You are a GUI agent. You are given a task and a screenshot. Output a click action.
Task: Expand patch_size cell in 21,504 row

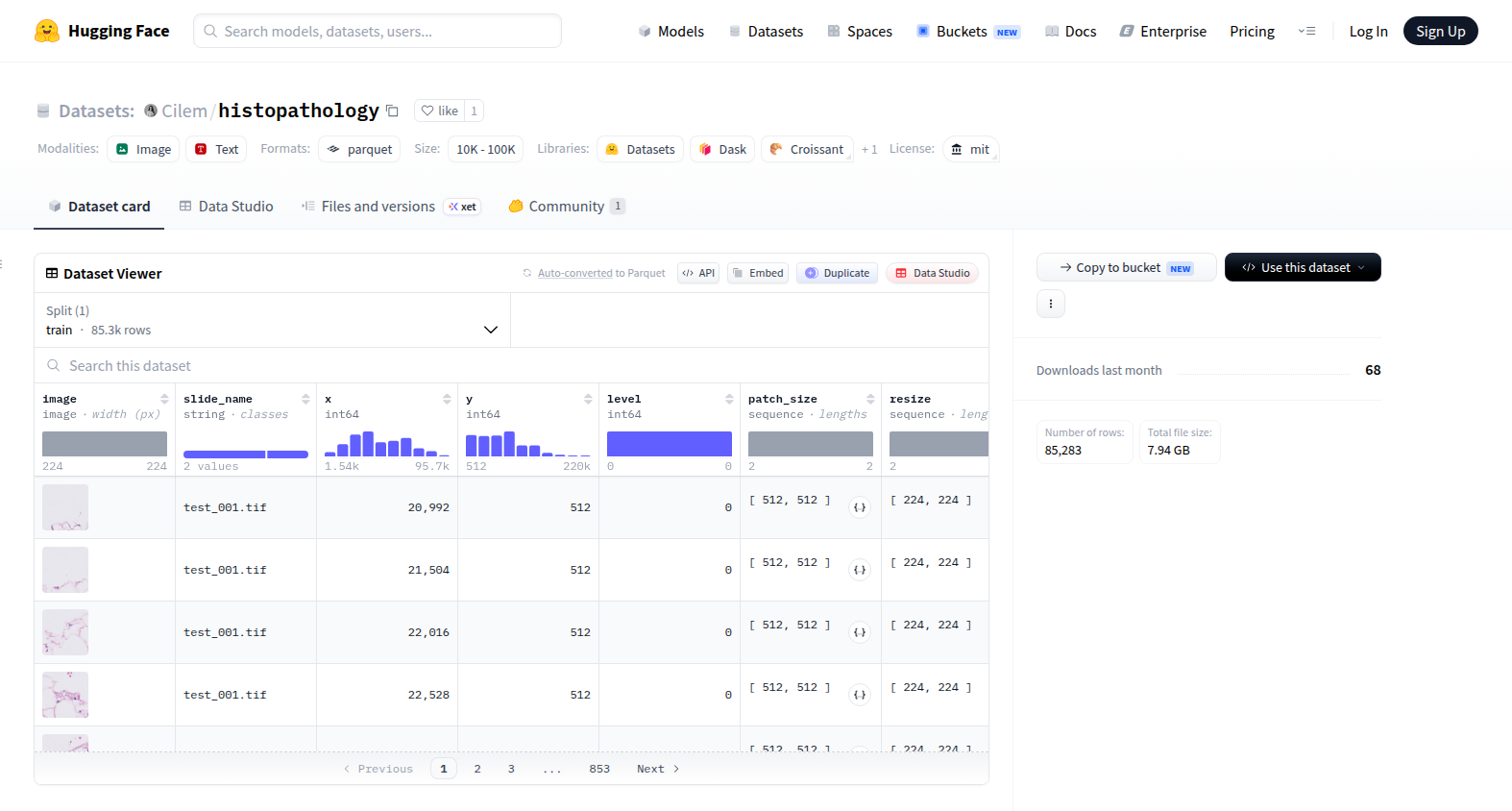click(860, 570)
